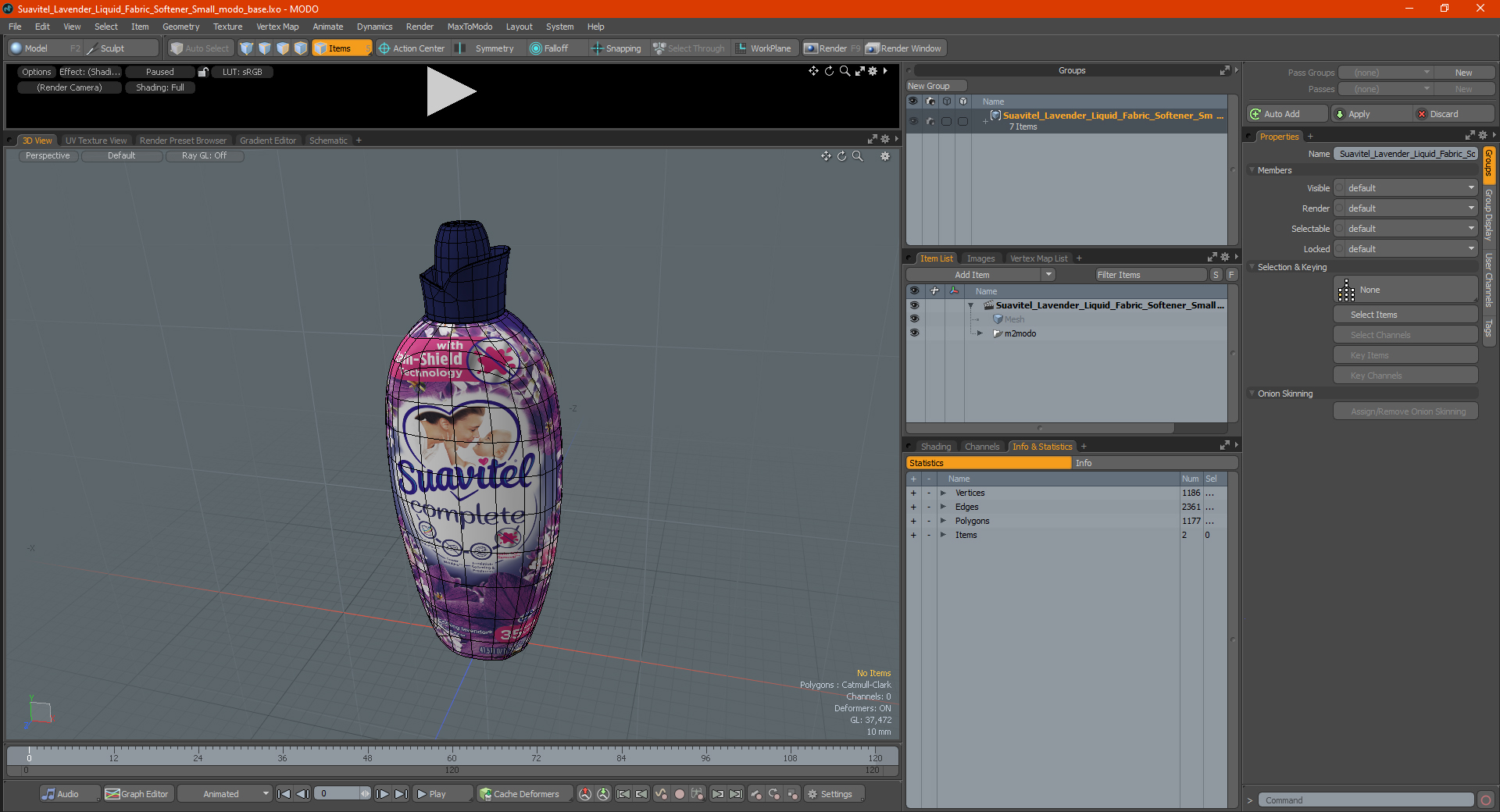Open Falloff options

(x=549, y=48)
